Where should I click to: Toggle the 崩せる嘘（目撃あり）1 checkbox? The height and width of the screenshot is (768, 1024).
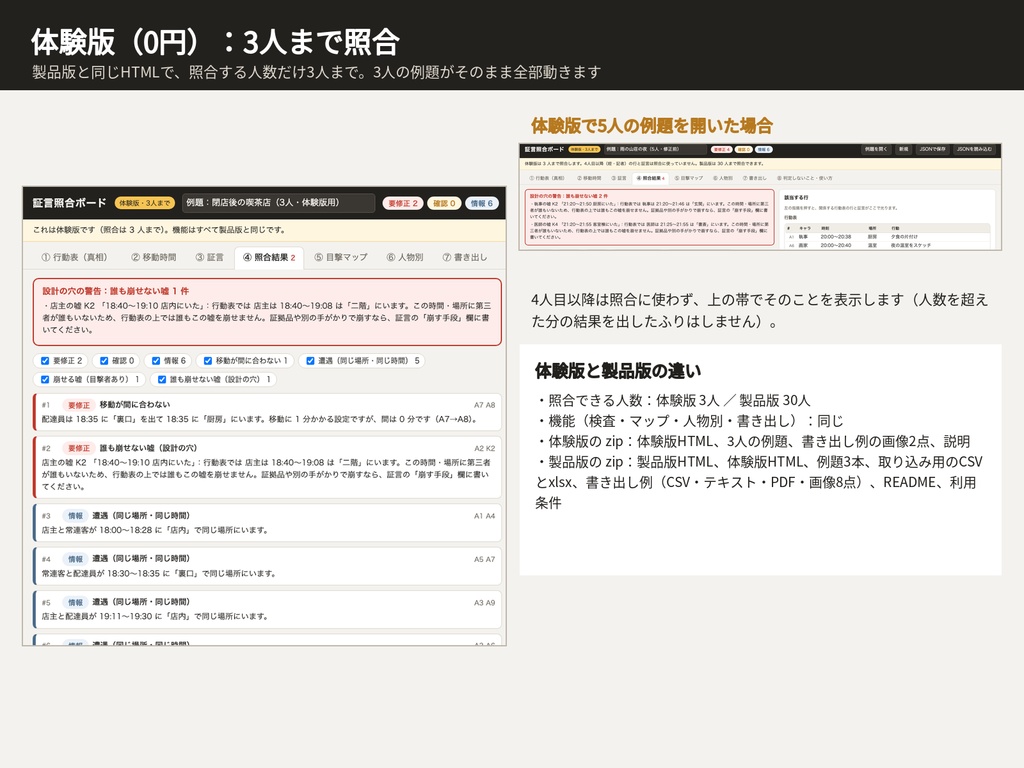click(x=45, y=379)
